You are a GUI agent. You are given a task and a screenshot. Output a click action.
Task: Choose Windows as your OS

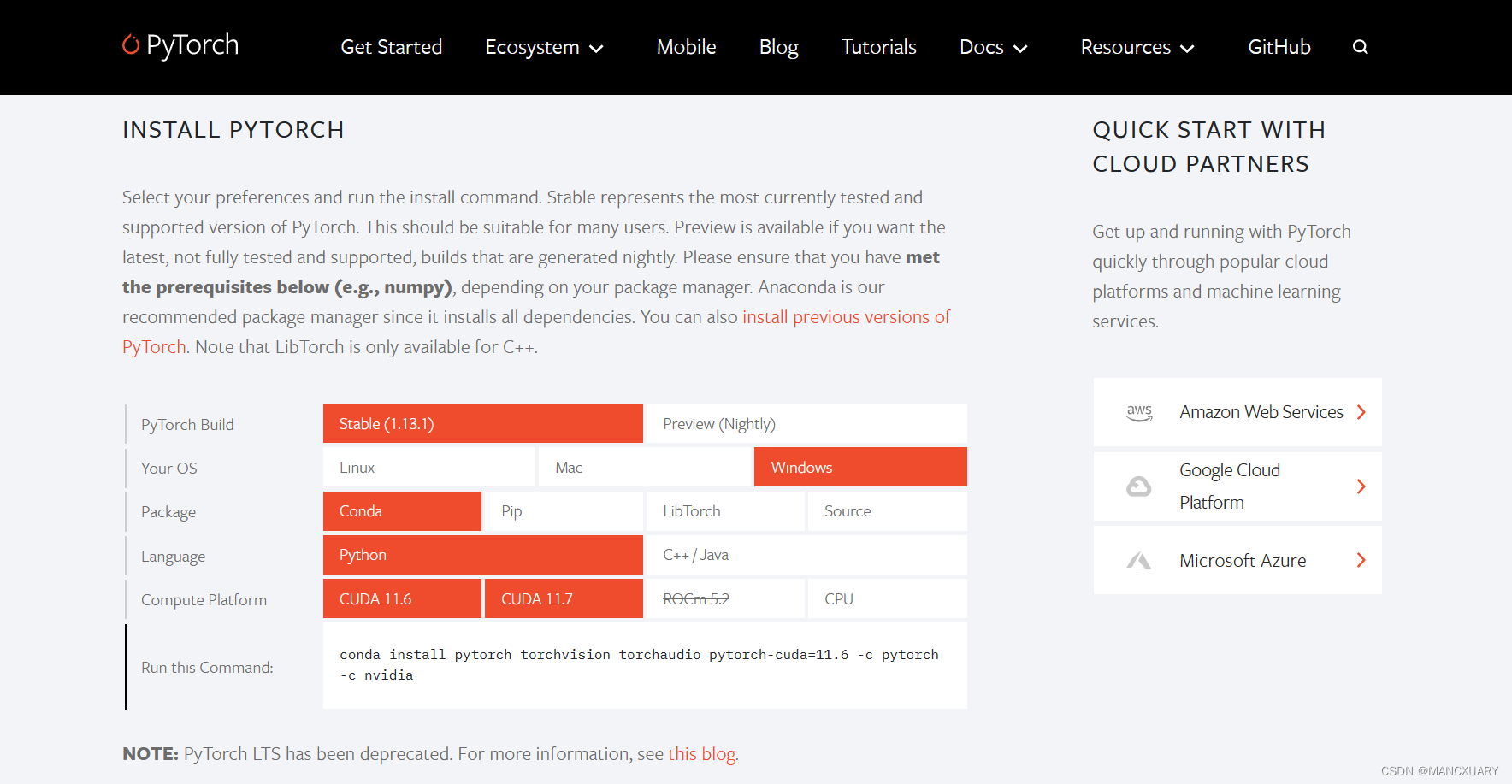coord(860,467)
